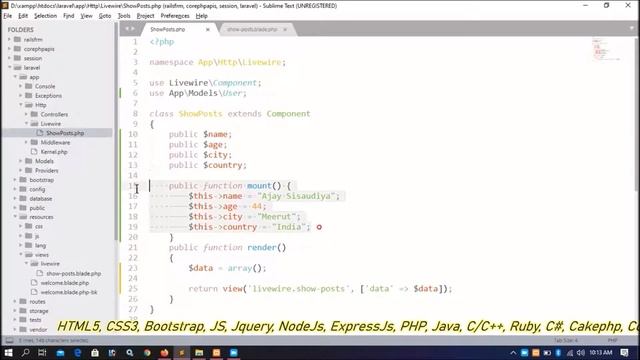This screenshot has width=640, height=360.
Task: Open the Help menu
Action: point(202,16)
